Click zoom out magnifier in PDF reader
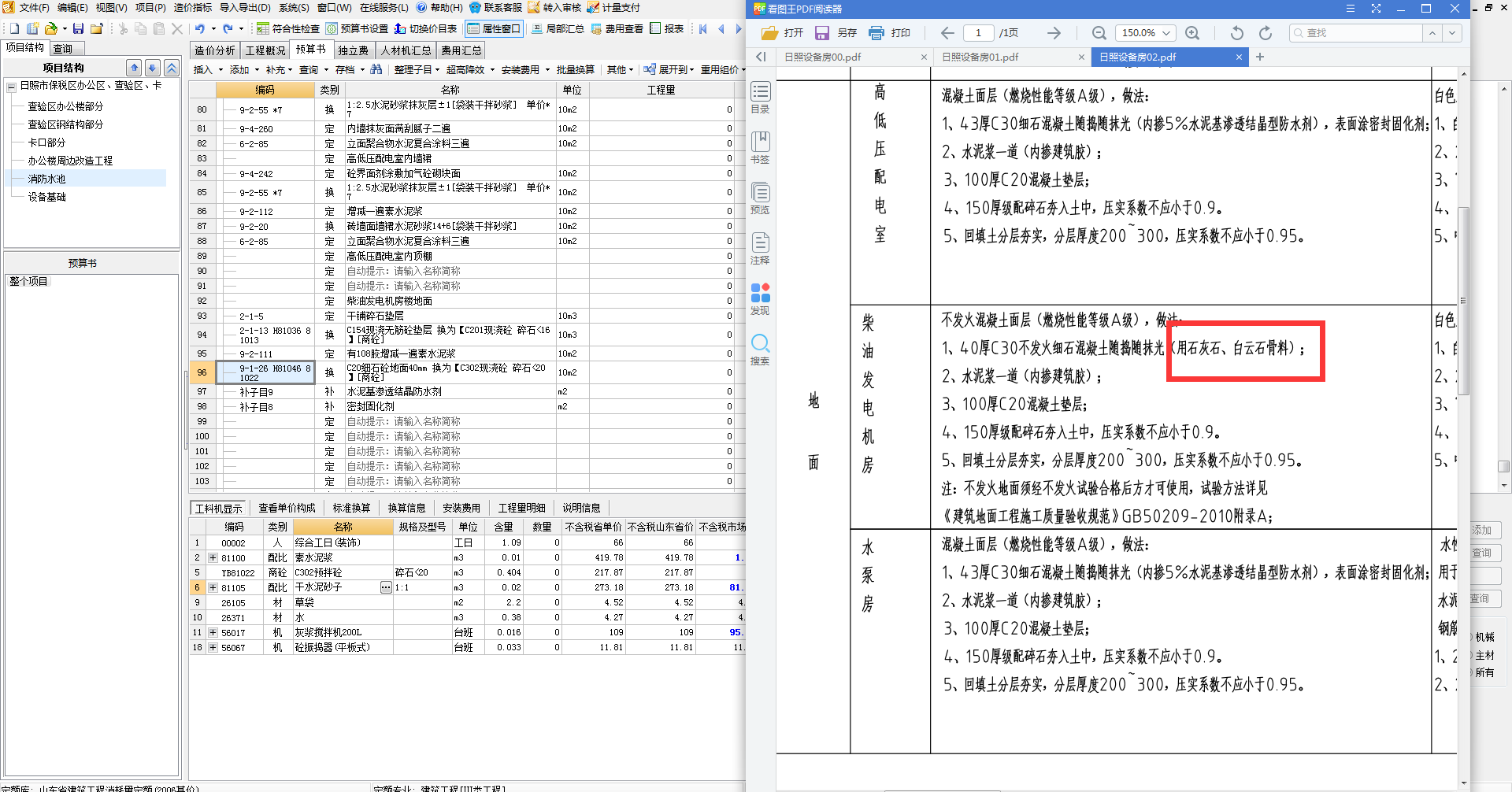1512x792 pixels. click(x=1099, y=33)
